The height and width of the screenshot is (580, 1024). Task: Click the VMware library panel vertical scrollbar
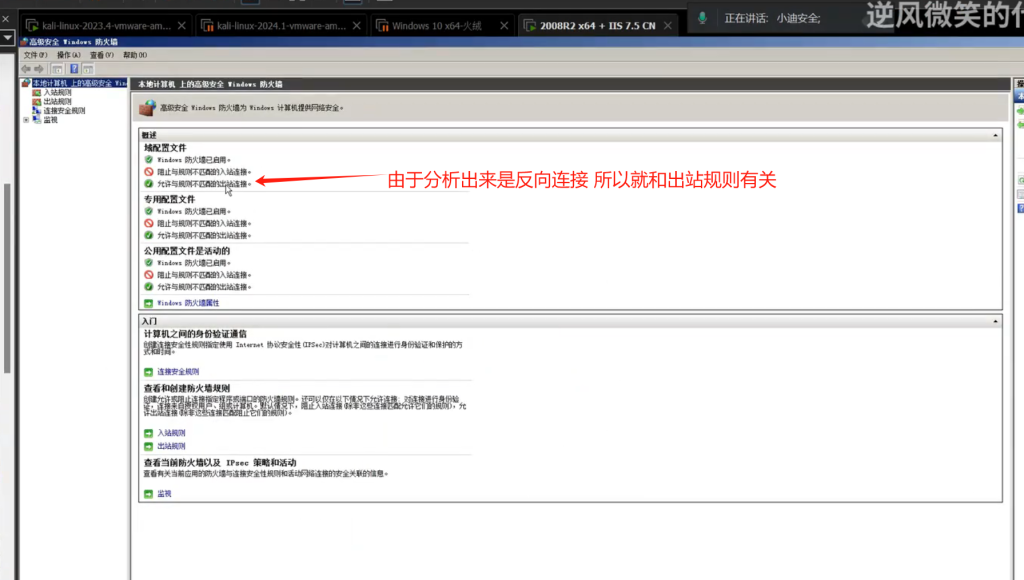pyautogui.click(x=7, y=278)
